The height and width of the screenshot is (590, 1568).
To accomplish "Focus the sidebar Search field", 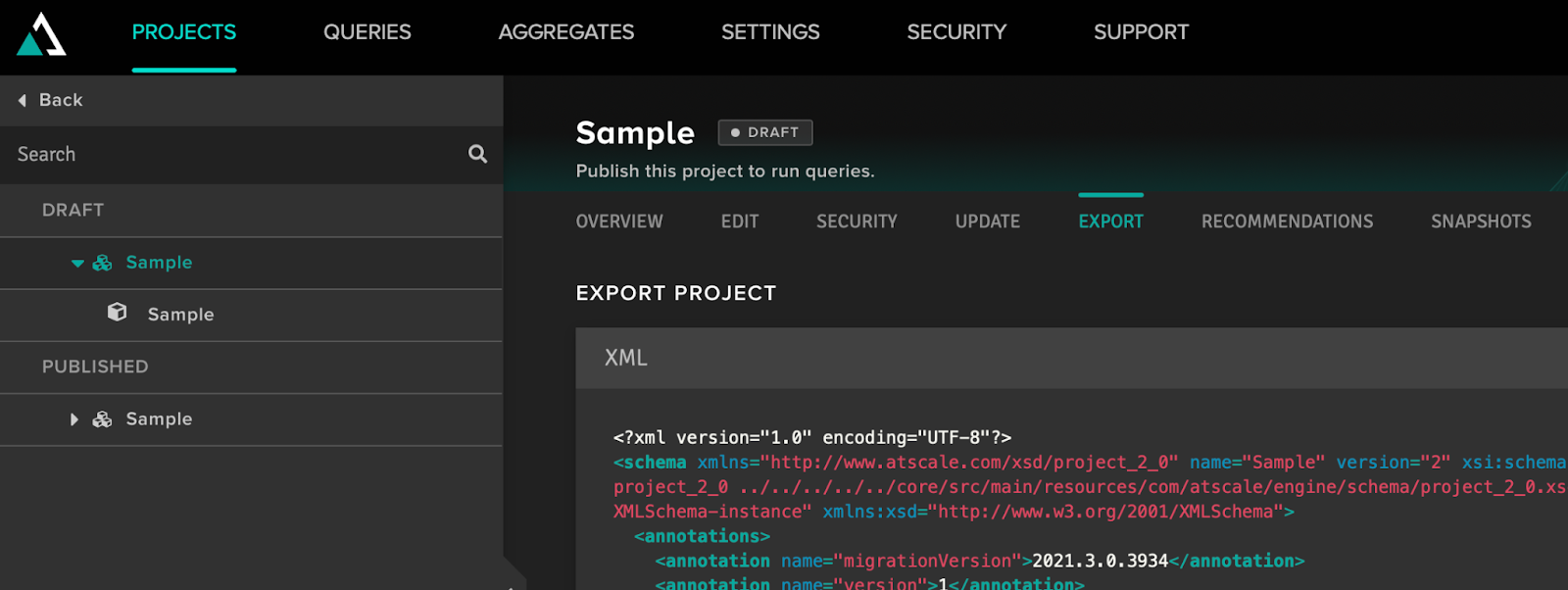I will (235, 154).
